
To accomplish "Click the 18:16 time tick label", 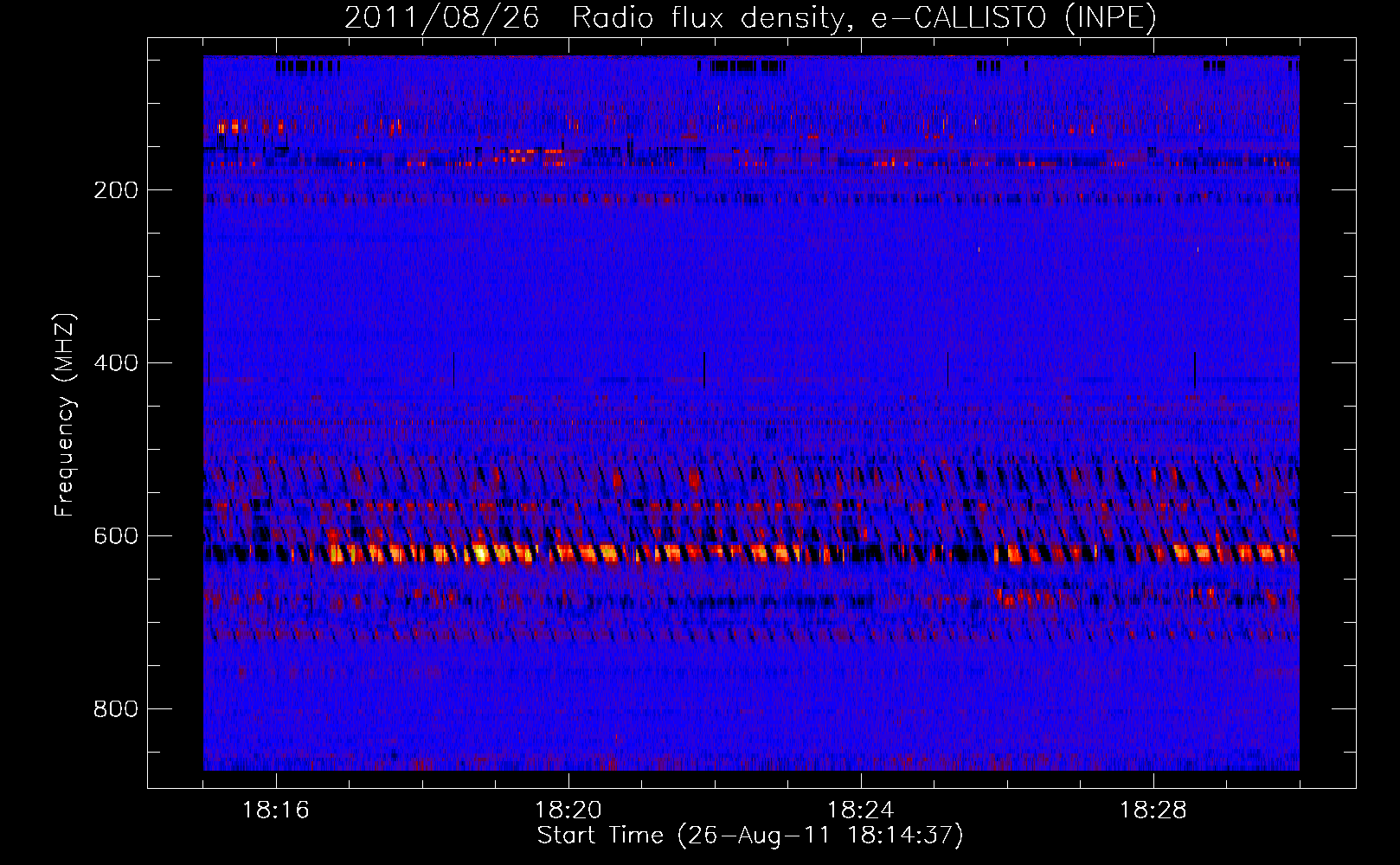I will click(276, 811).
